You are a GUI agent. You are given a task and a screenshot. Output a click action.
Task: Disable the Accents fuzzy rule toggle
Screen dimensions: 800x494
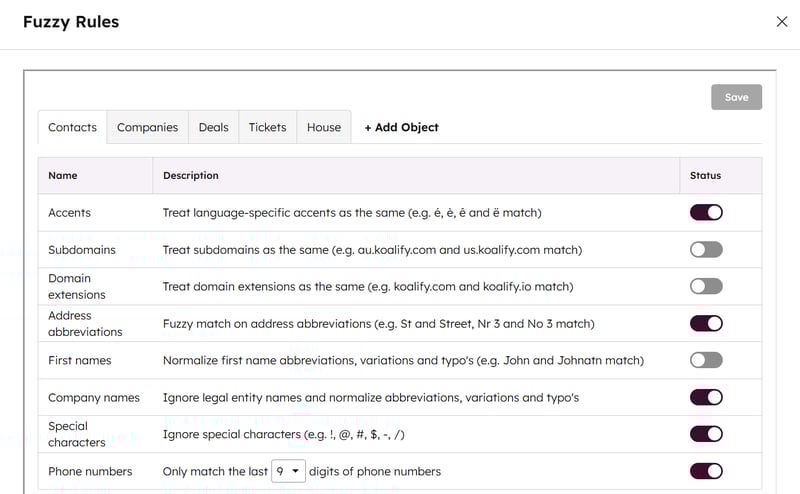point(706,212)
